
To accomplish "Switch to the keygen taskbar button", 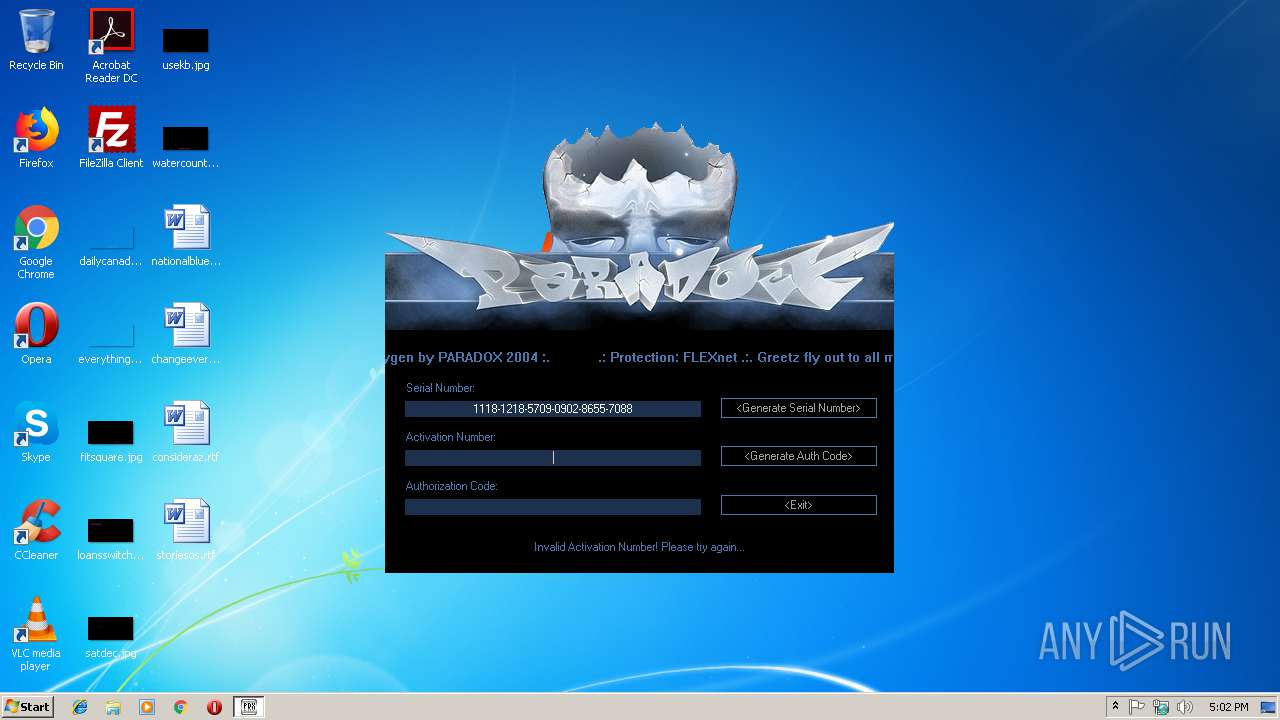I will (x=248, y=707).
